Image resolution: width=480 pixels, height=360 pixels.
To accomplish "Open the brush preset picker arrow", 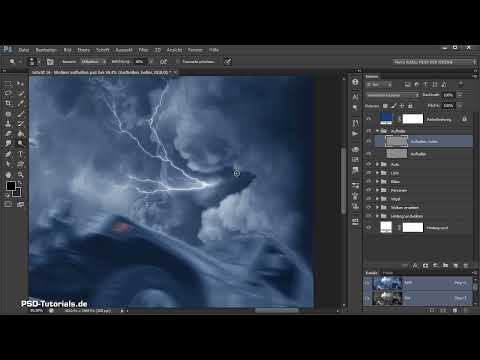I will tap(39, 62).
